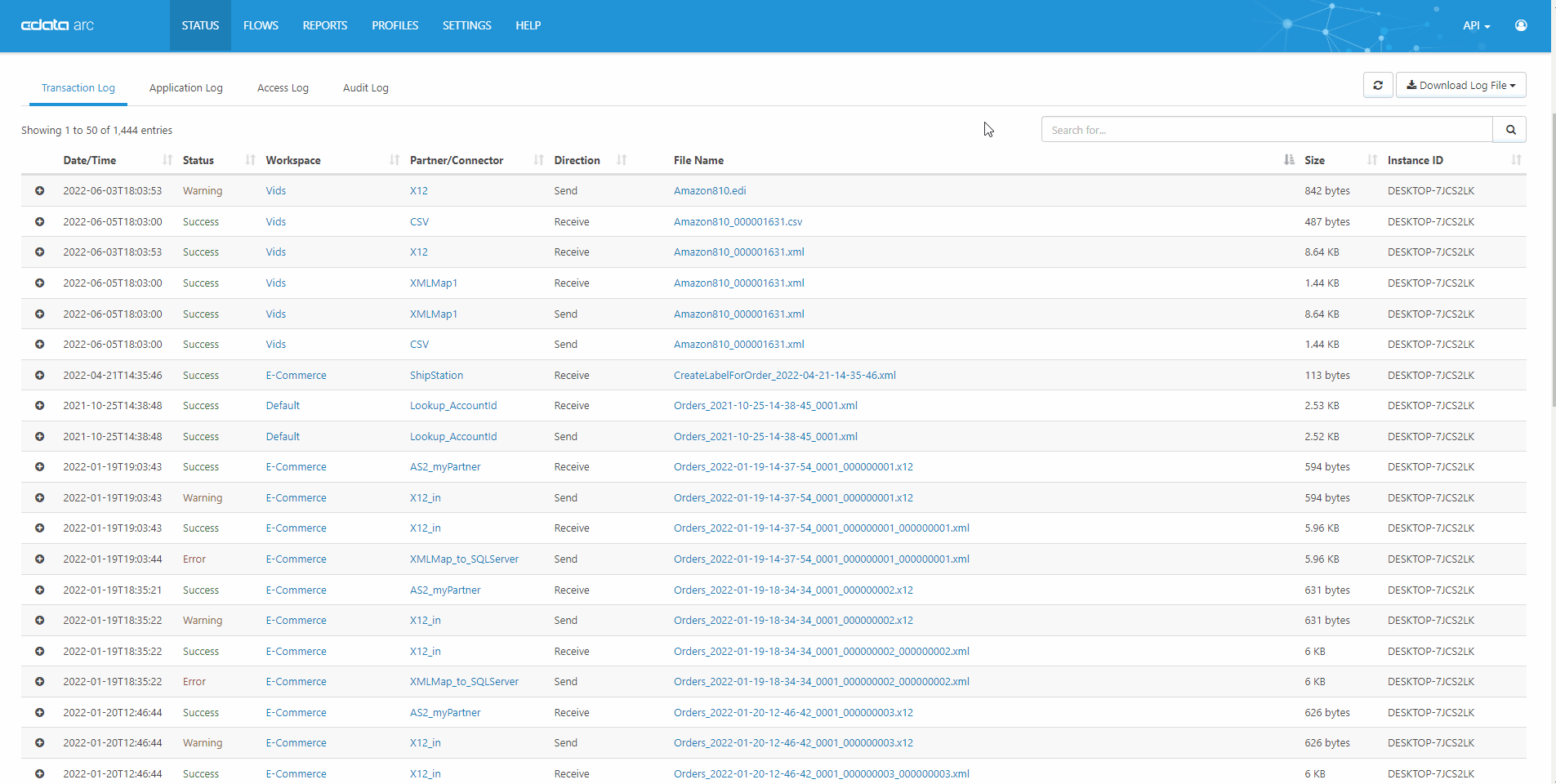The image size is (1556, 784).
Task: Click the CData Arc logo
Action: click(57, 25)
